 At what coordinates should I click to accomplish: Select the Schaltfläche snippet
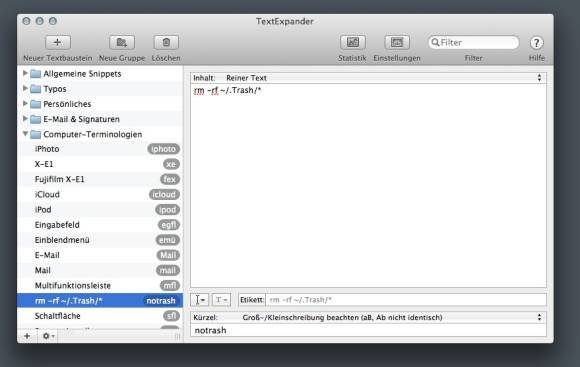100,316
